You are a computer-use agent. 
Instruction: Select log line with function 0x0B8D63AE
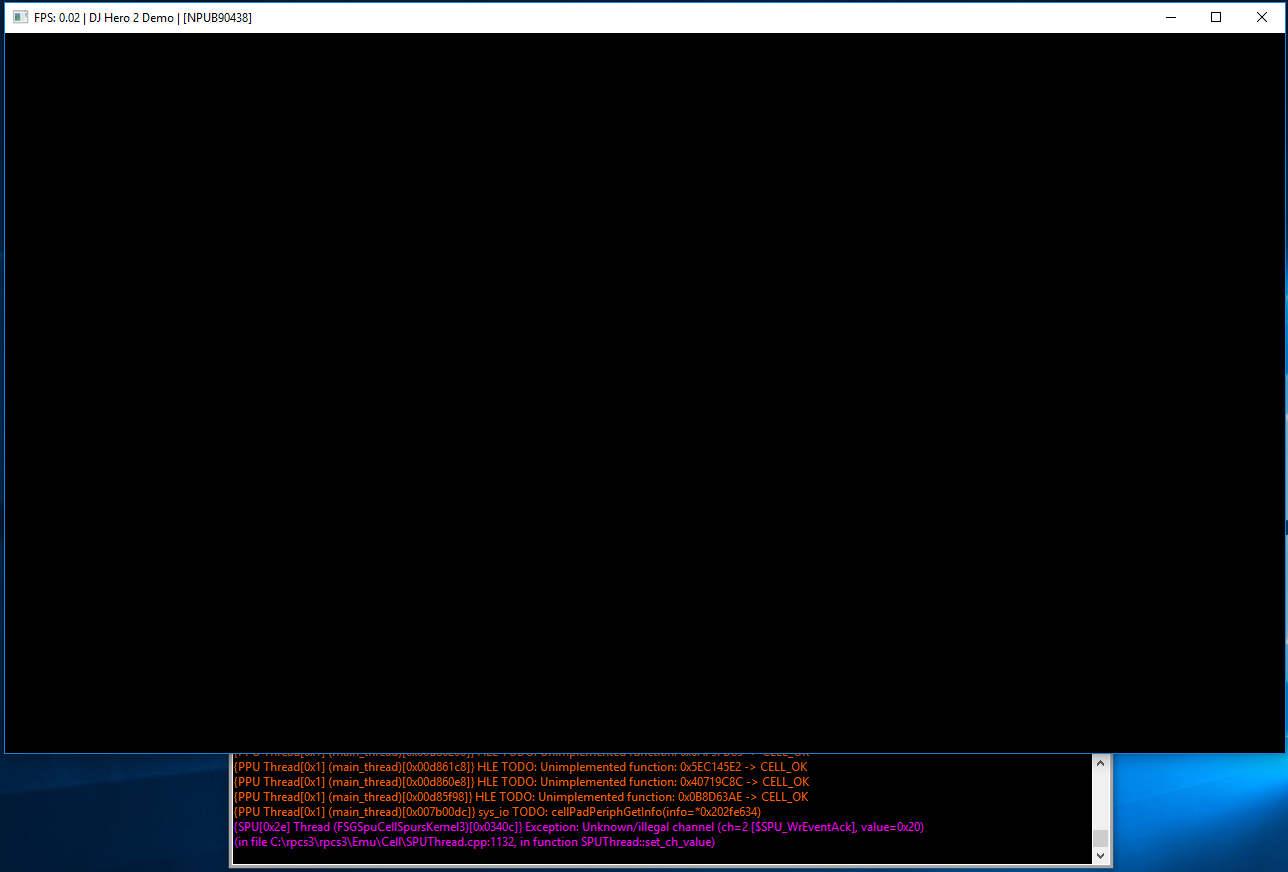tap(520, 797)
